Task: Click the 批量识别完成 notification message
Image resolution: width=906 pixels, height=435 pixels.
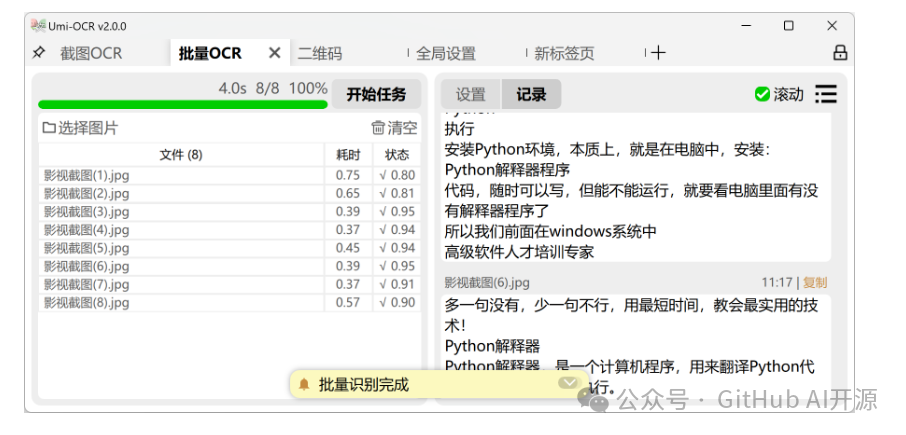Action: click(x=363, y=385)
